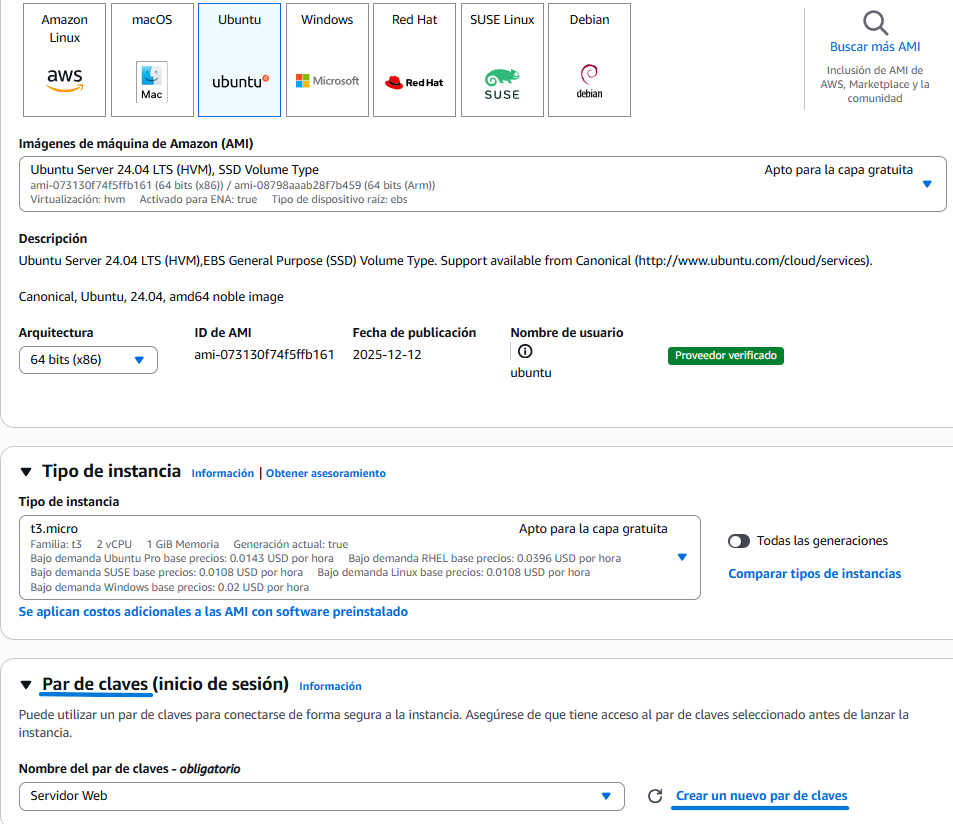Click the macOS Mac icon

(x=151, y=82)
